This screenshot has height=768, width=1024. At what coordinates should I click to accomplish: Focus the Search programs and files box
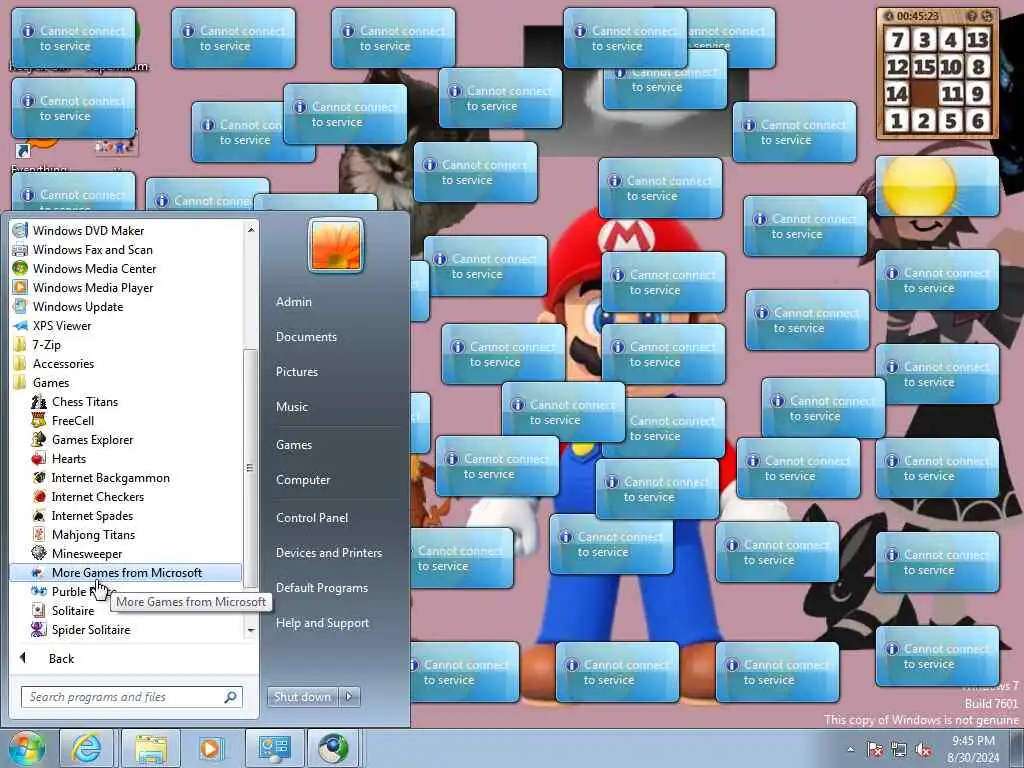131,697
